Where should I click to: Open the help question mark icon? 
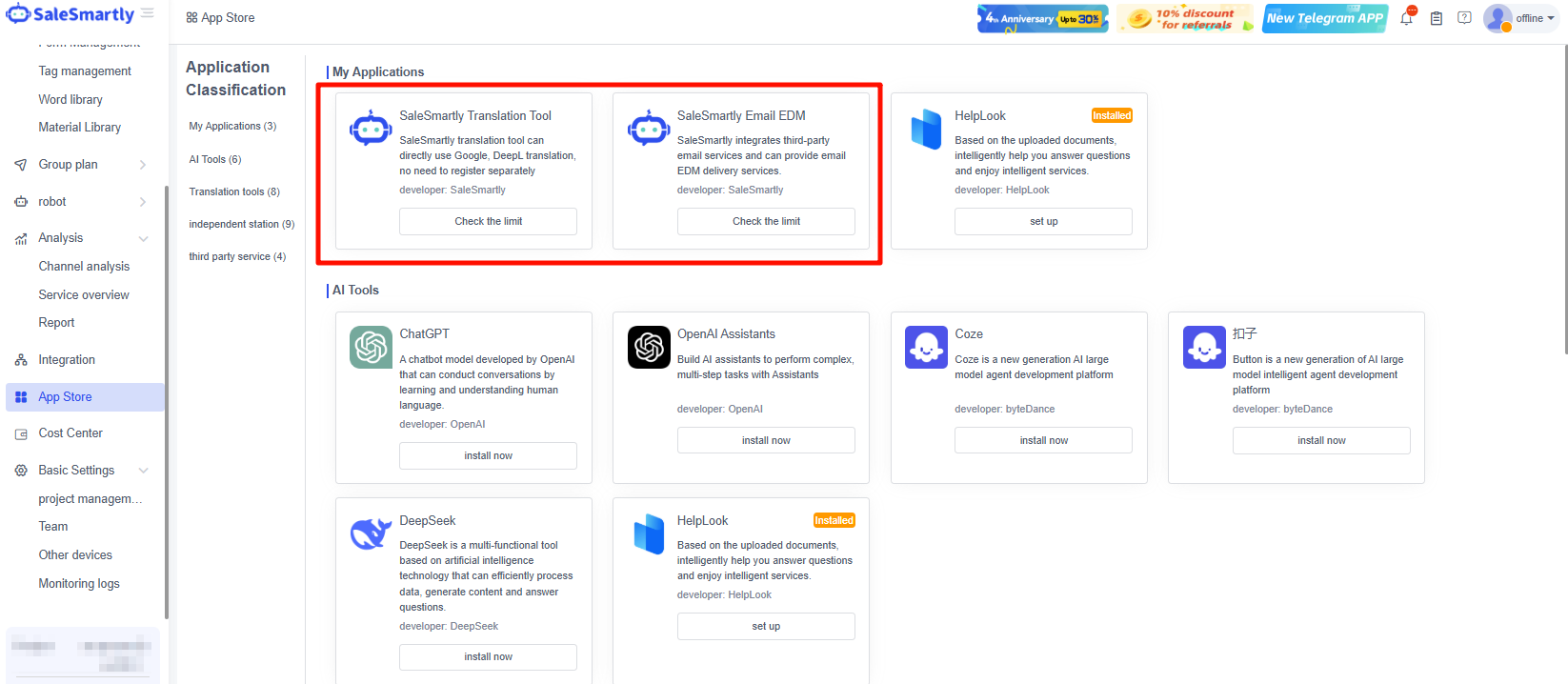(x=1464, y=18)
